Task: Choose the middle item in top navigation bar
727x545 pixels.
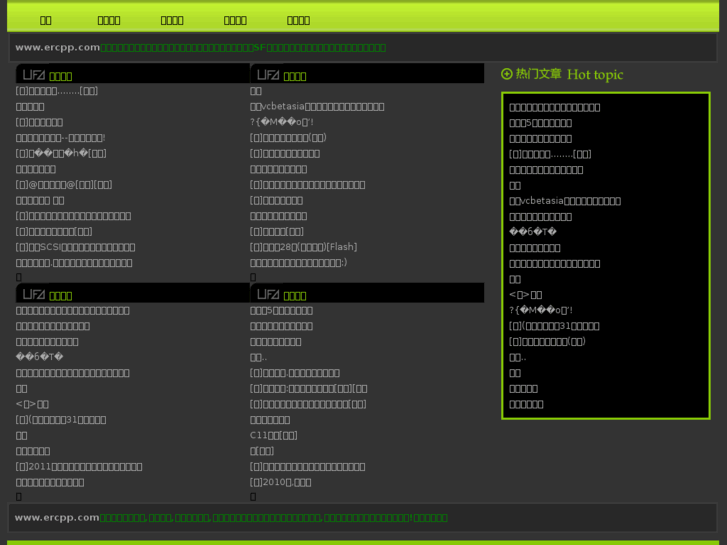Action: pos(172,20)
